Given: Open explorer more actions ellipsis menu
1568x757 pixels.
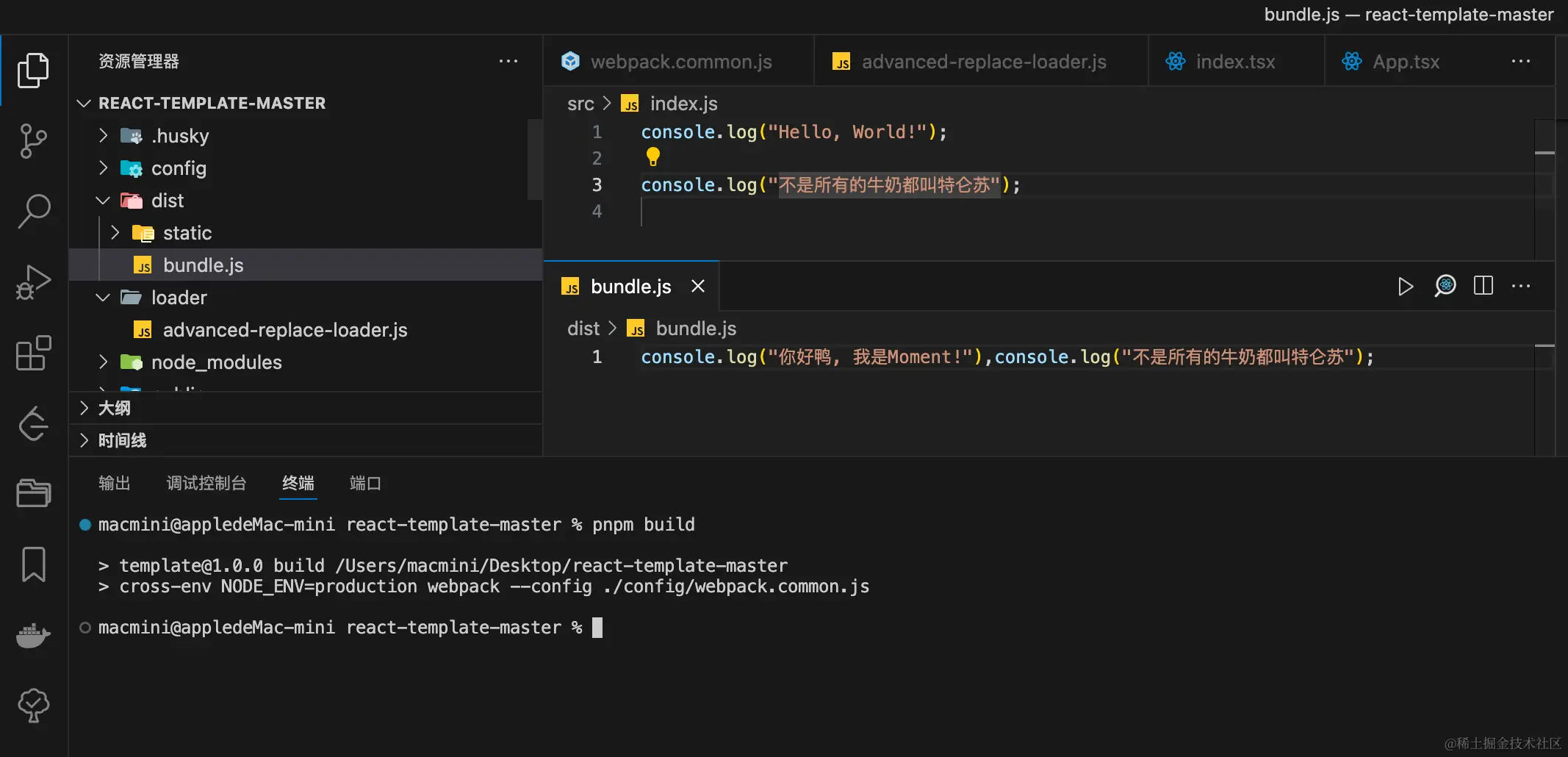Looking at the screenshot, I should coord(508,62).
